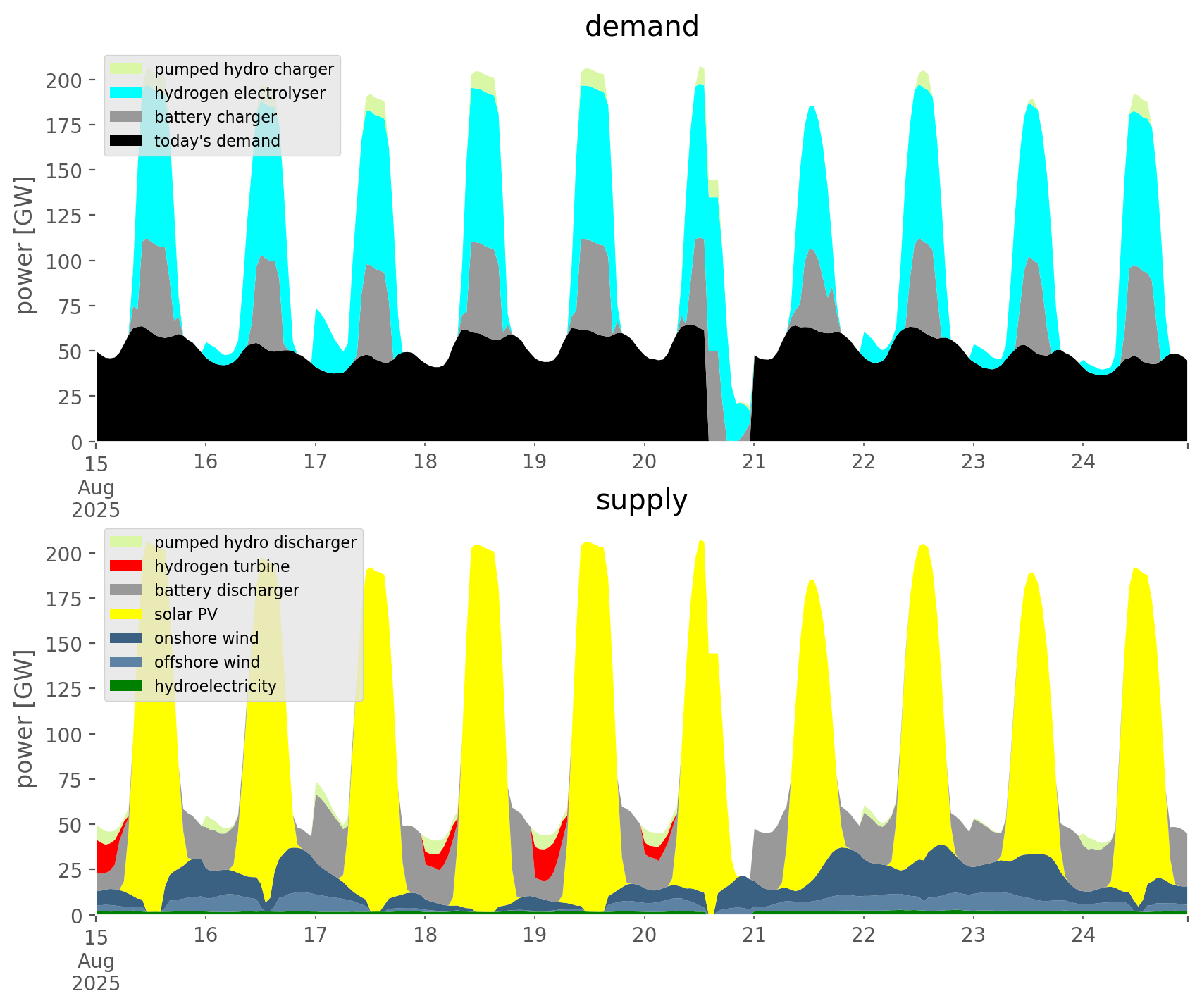Click the "15 Aug 2025" label under demand chart
Viewport: 1202px width, 1008px height.
(96, 486)
